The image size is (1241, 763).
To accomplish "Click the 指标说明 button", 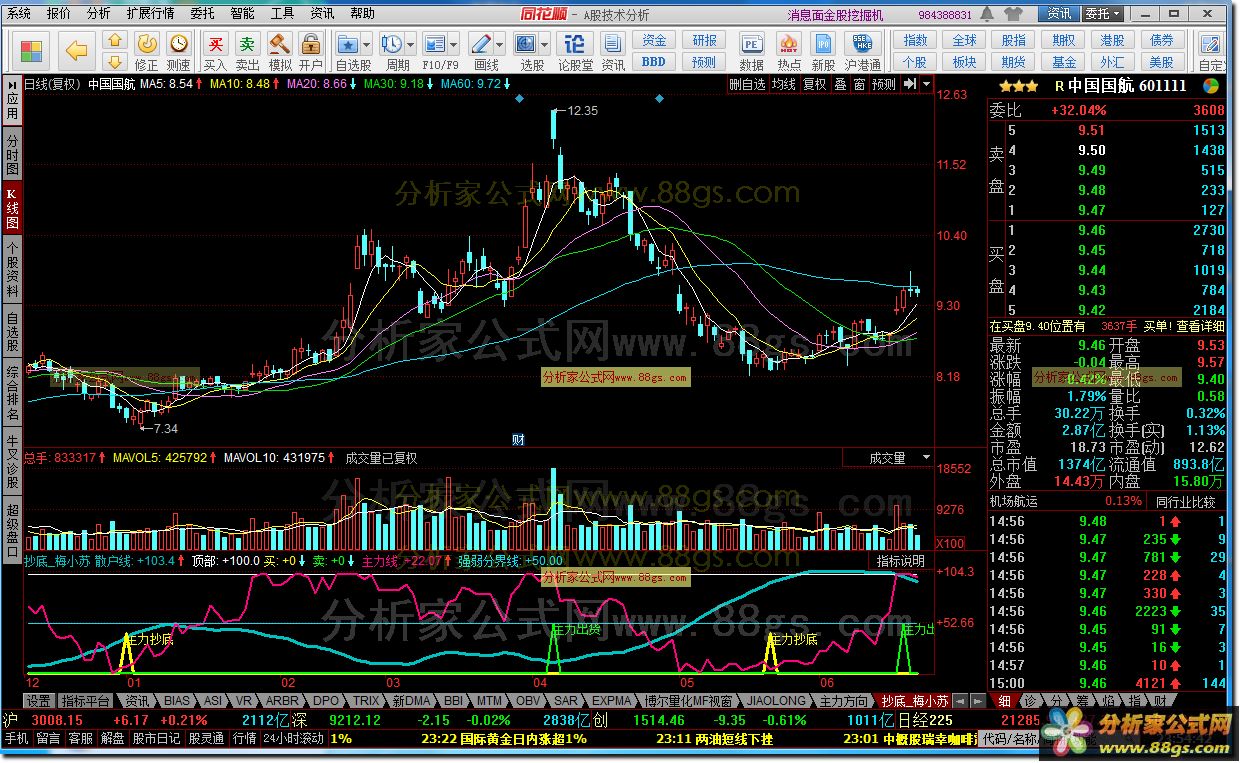I will coord(900,561).
